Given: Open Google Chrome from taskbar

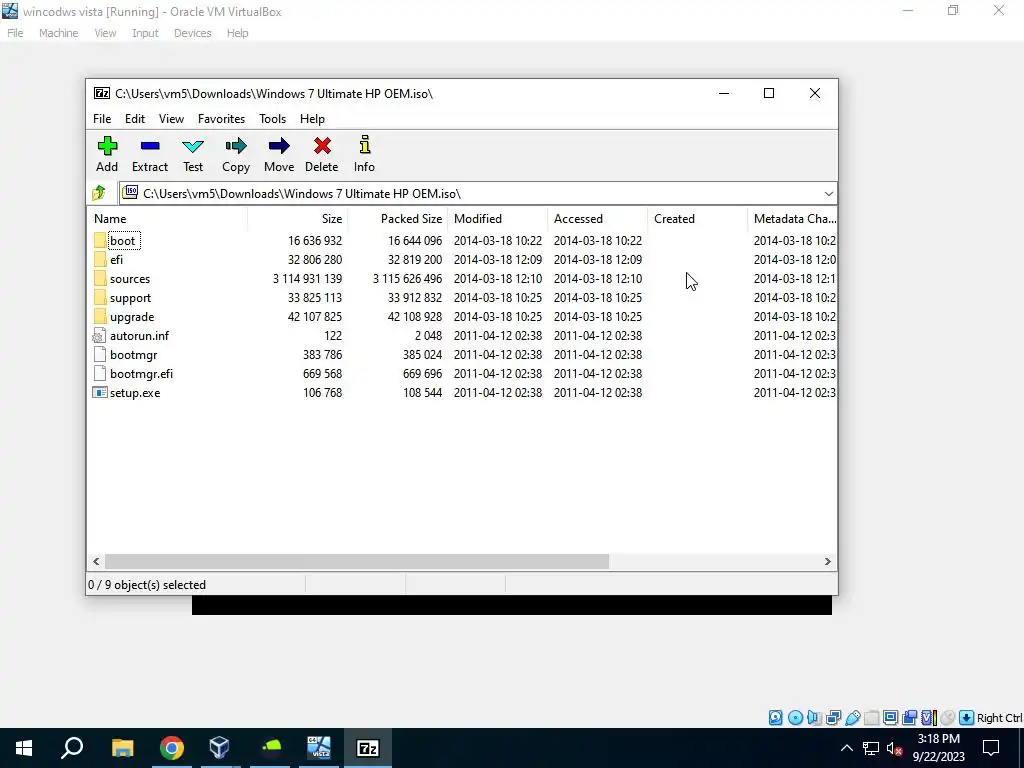Looking at the screenshot, I should [172, 748].
